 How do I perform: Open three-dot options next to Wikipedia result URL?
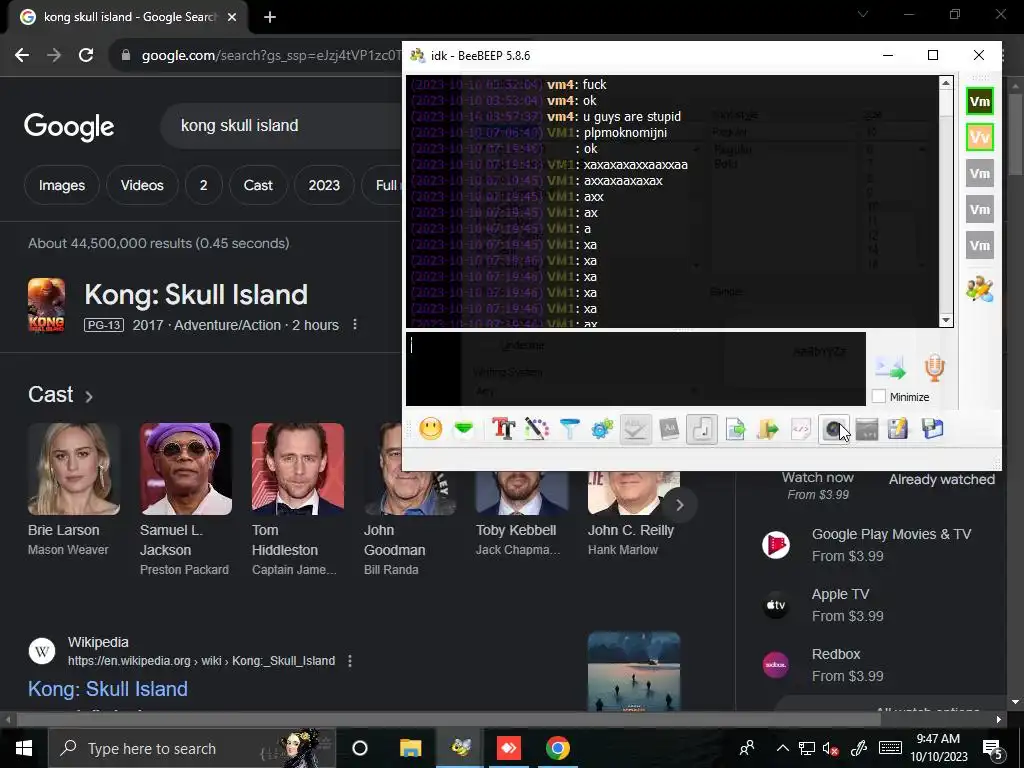[x=350, y=661]
